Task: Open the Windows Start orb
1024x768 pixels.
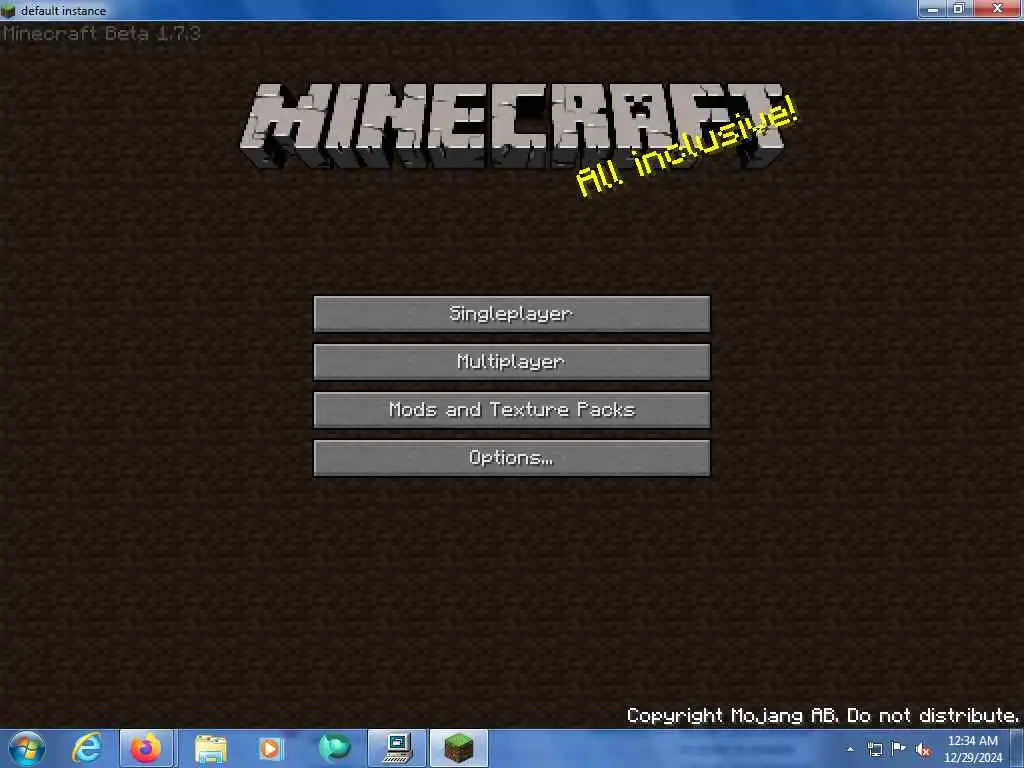Action: click(27, 748)
